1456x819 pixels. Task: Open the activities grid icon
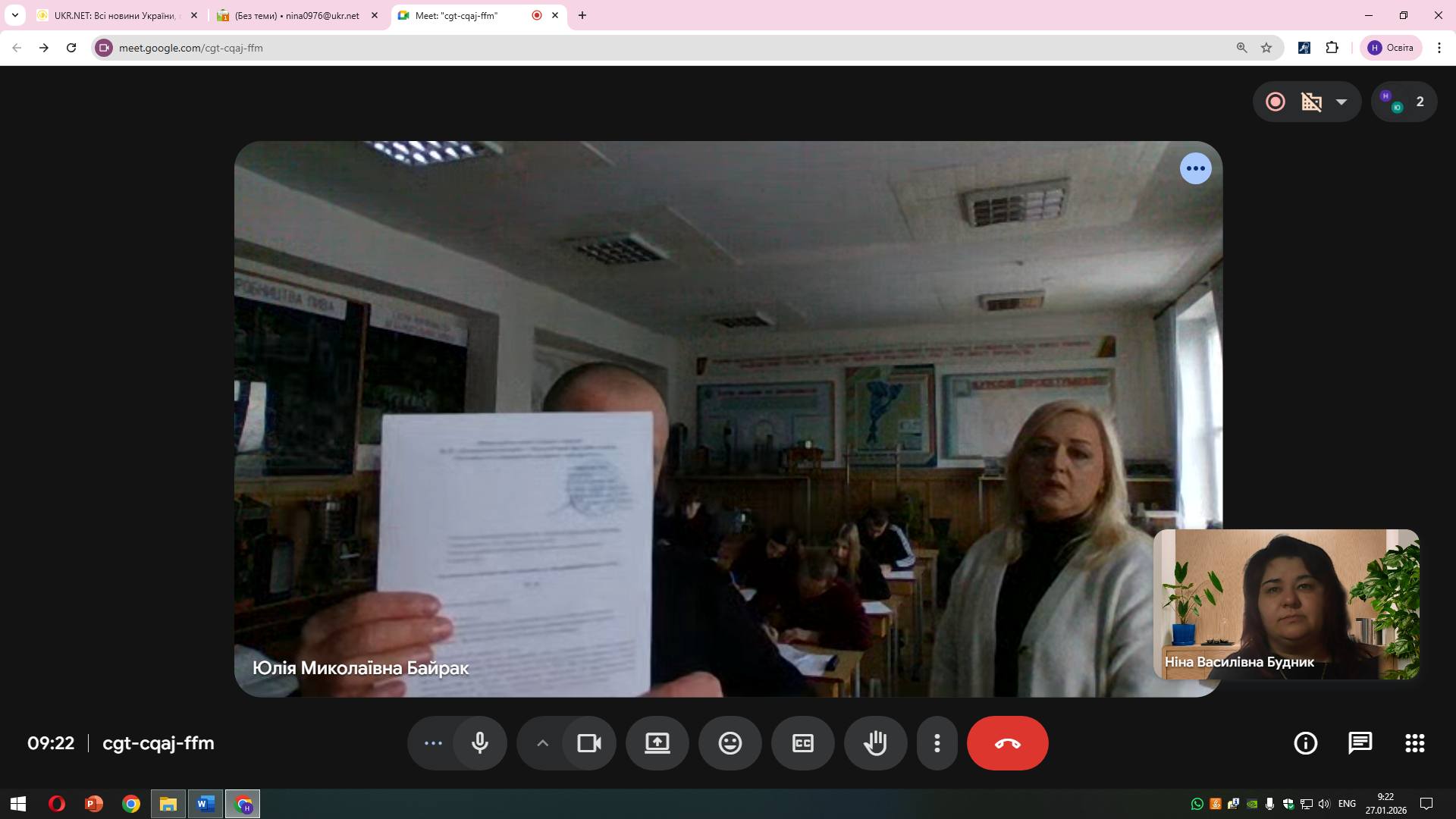[1414, 743]
